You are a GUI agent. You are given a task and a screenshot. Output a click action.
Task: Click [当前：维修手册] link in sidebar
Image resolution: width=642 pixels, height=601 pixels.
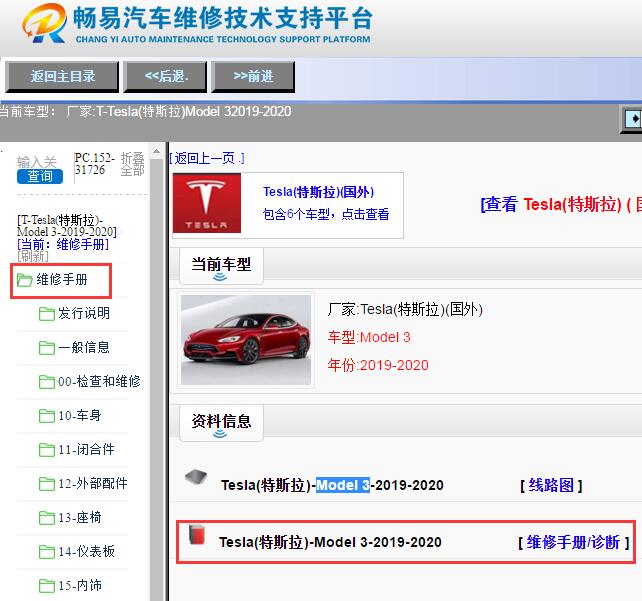pos(63,244)
